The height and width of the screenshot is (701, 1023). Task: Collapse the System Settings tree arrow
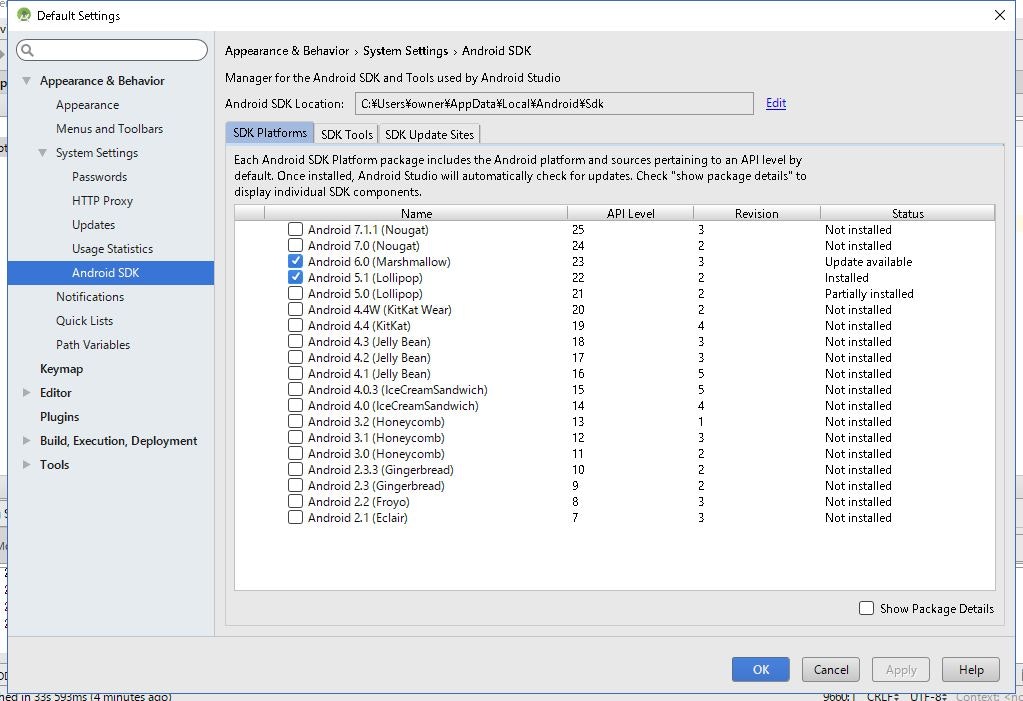point(42,153)
